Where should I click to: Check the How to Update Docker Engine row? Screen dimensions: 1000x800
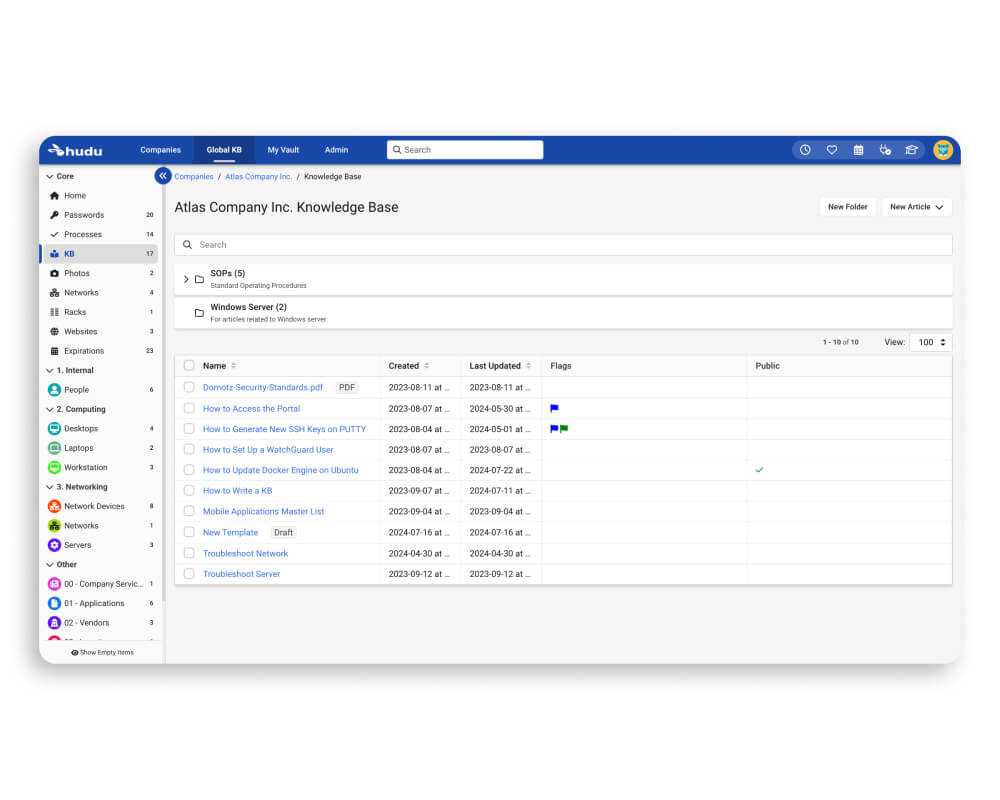pos(189,470)
